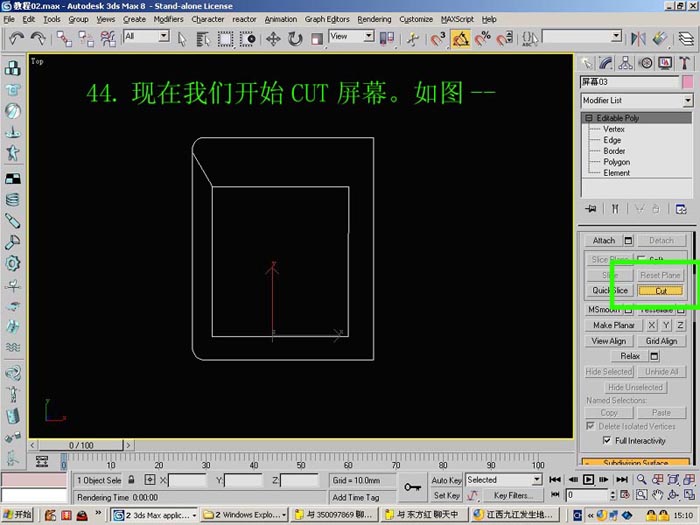Open the Modifiers menu
Screen dimensions: 700x525
[168, 19]
